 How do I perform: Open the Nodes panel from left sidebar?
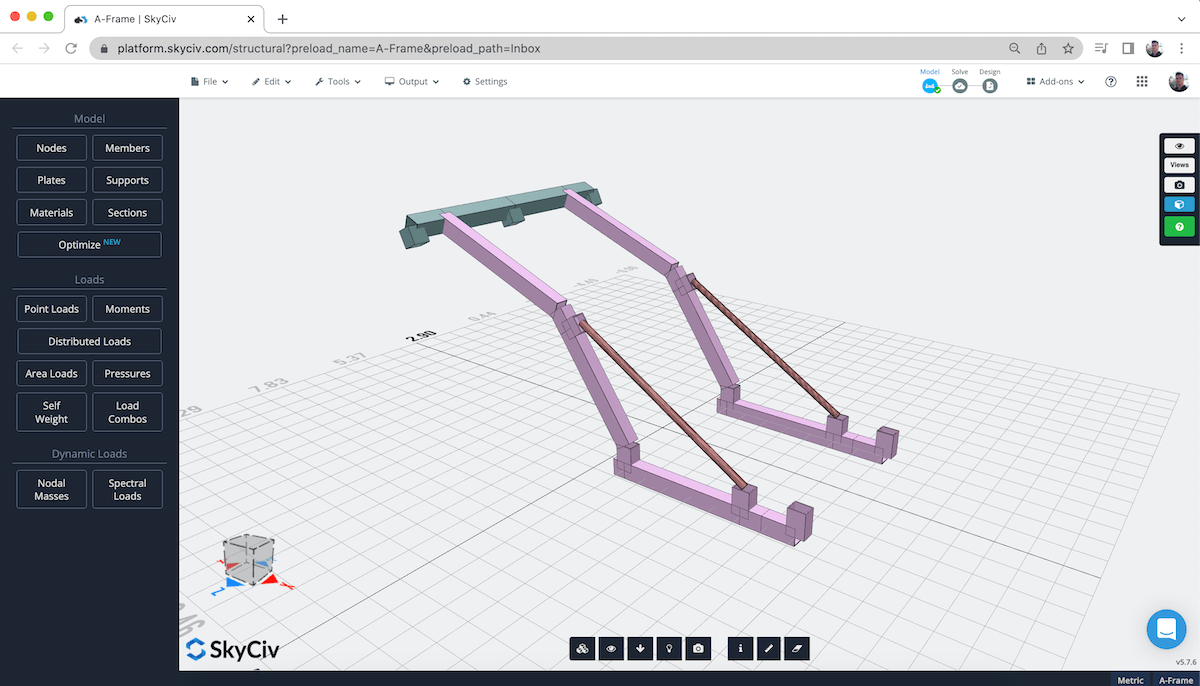pos(51,147)
